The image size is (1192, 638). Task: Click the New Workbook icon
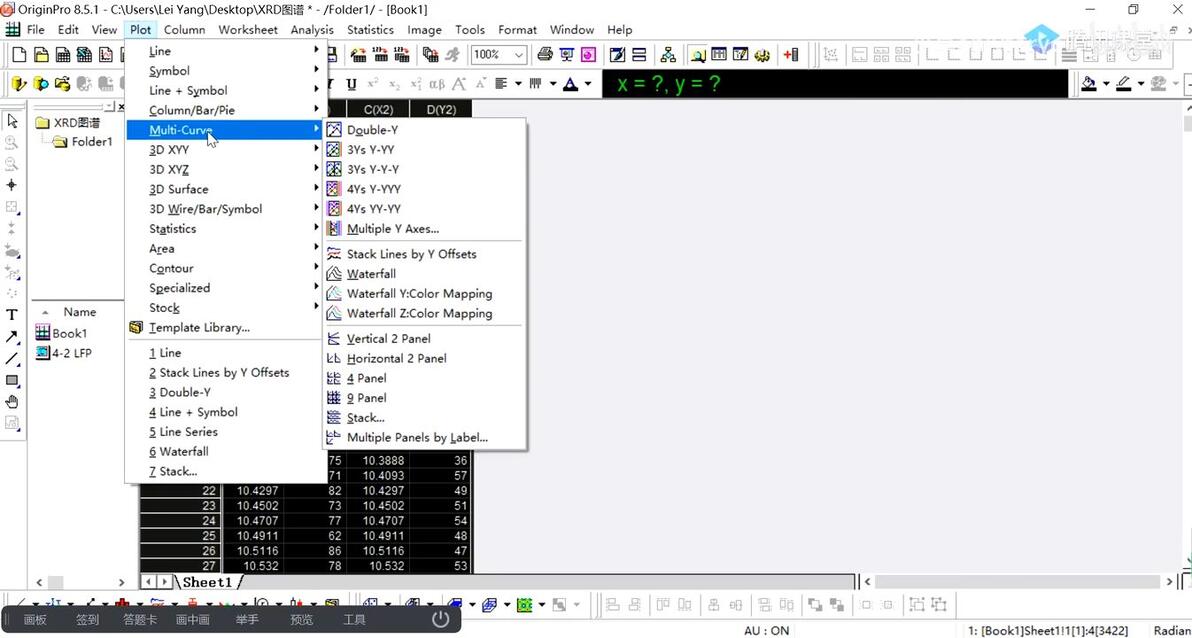click(x=63, y=55)
